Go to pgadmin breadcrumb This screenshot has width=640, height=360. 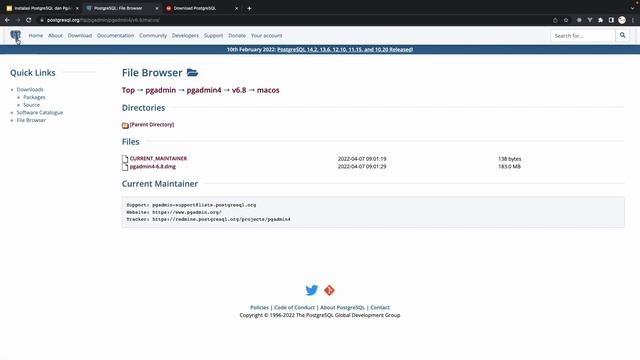click(160, 90)
